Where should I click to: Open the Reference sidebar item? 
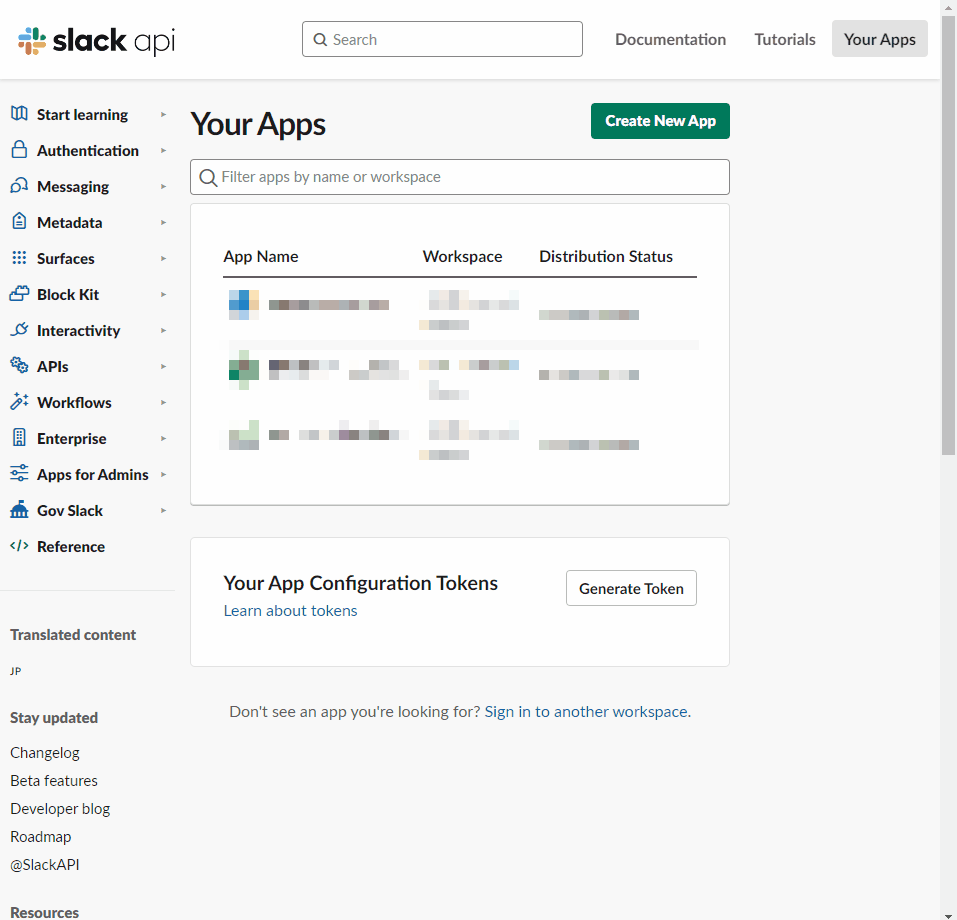pos(71,546)
